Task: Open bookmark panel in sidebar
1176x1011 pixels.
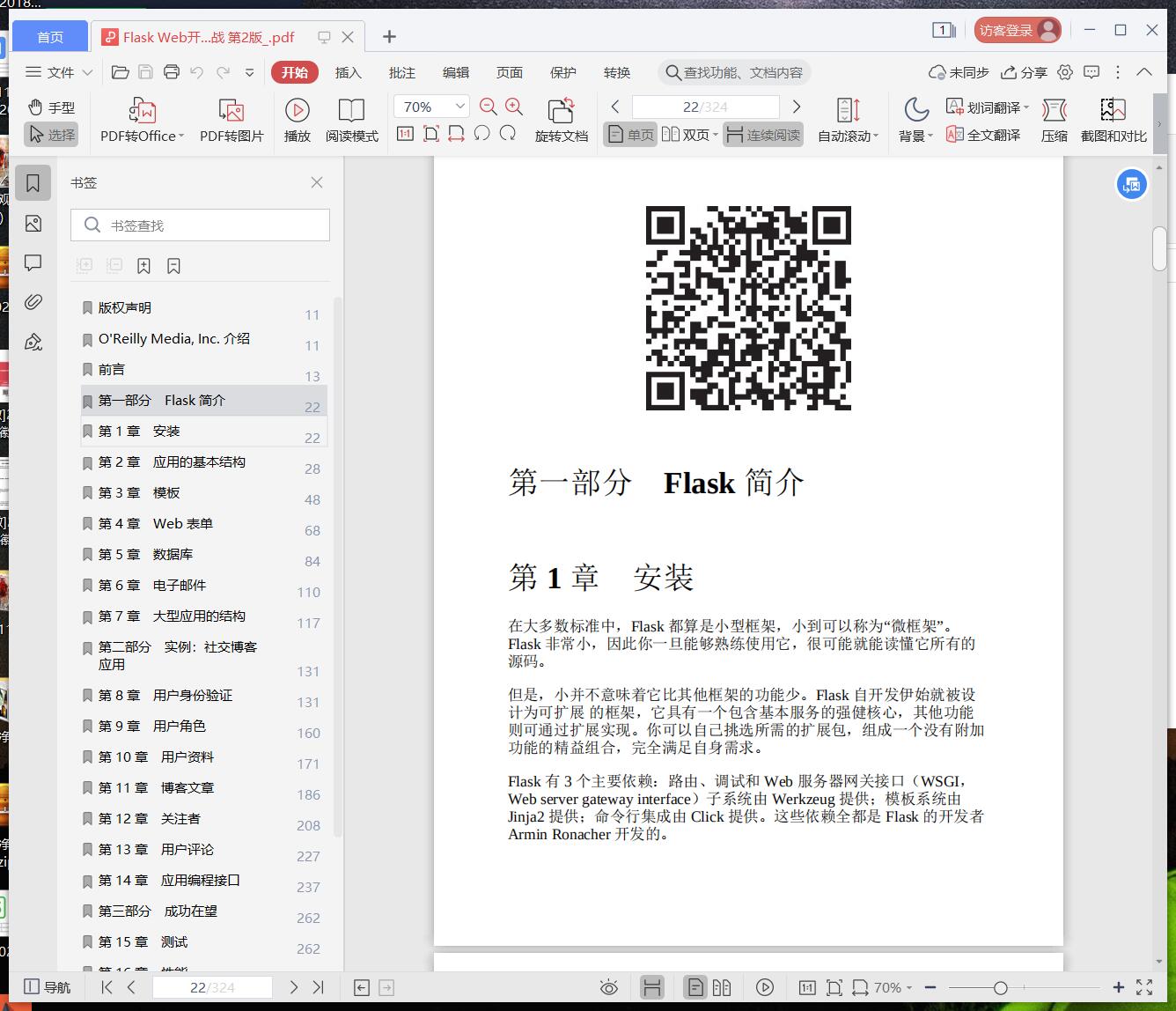Action: (33, 183)
